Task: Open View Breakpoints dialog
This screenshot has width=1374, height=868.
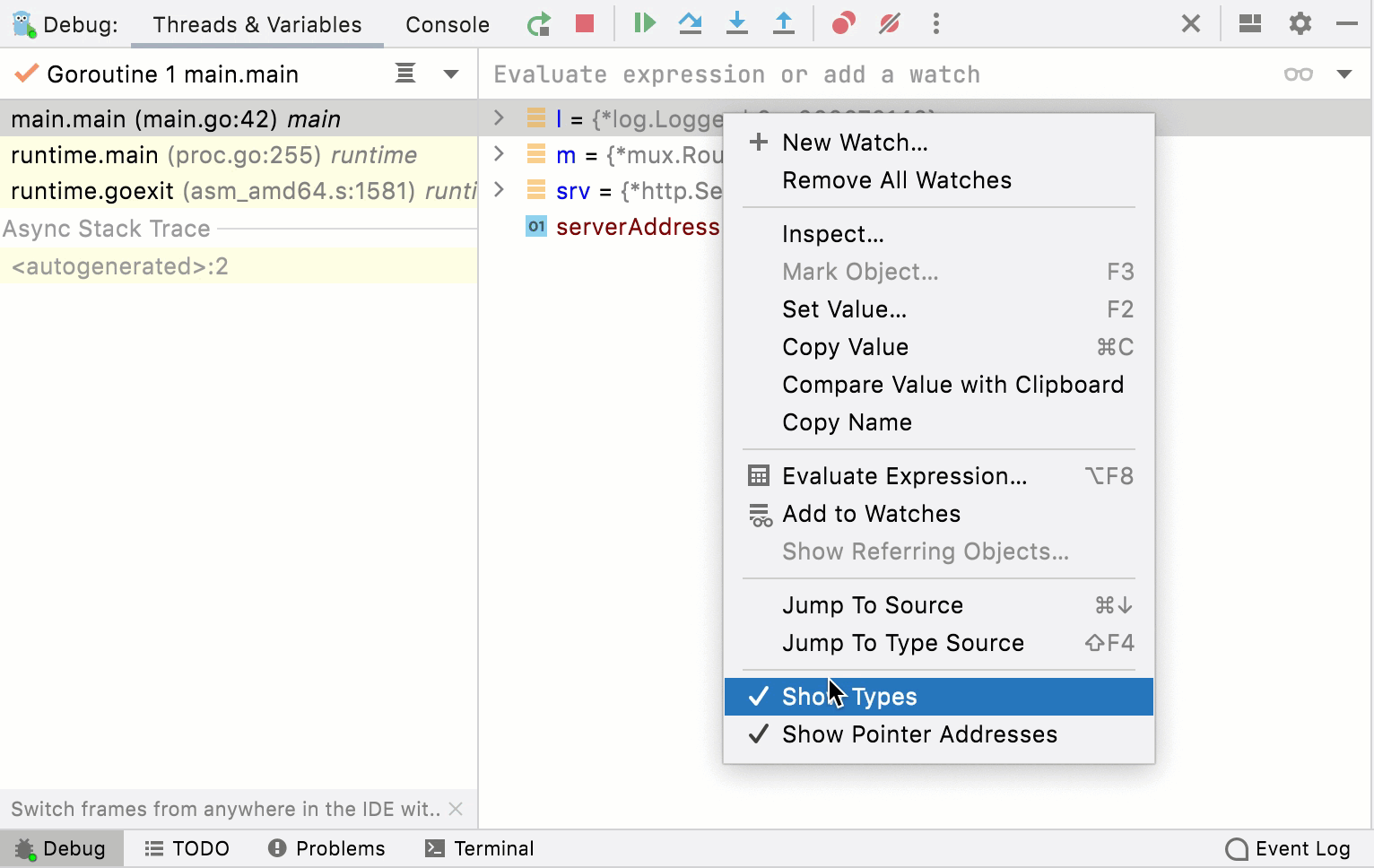Action: point(841,23)
